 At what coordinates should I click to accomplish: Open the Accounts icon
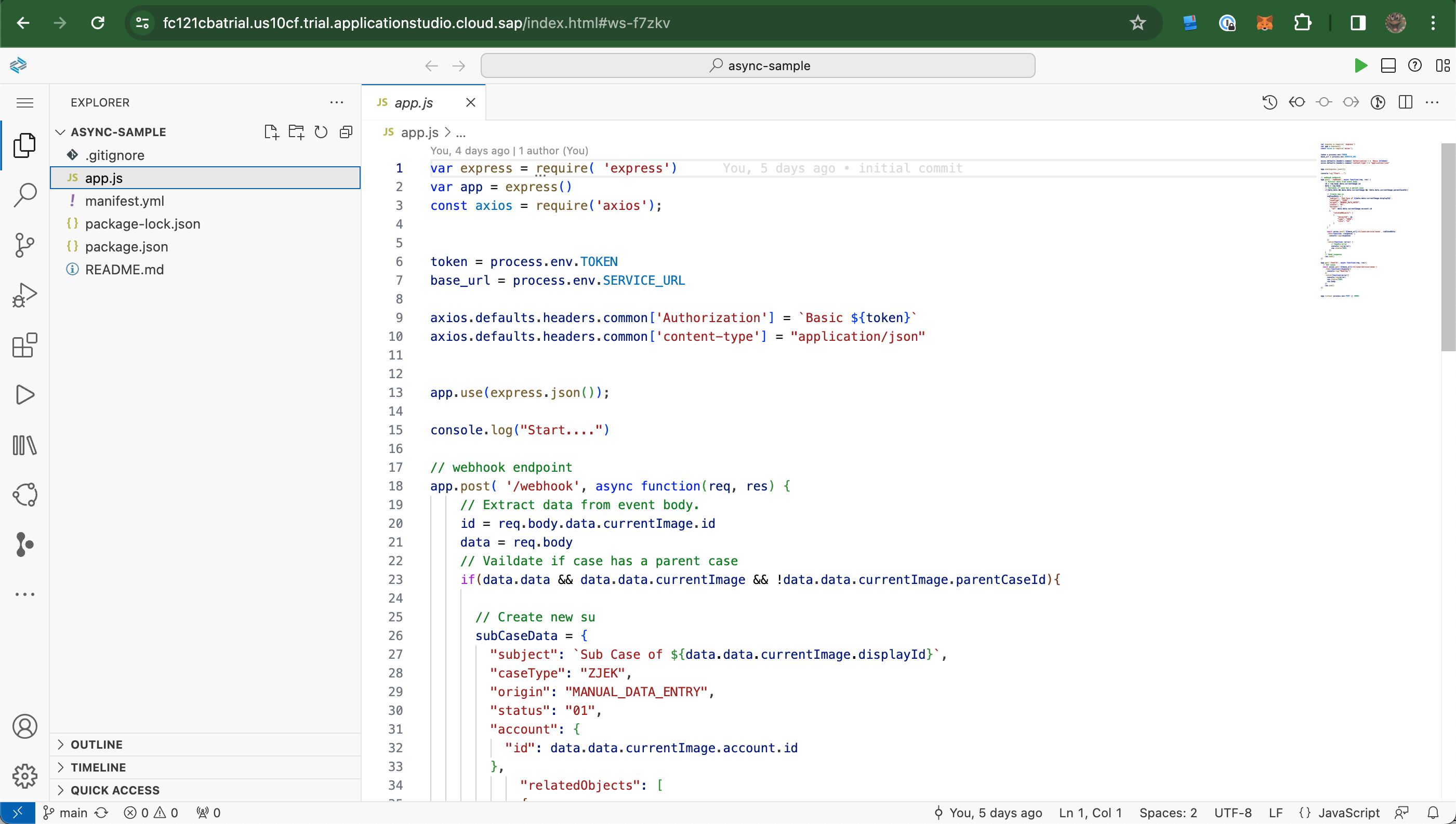[x=24, y=726]
